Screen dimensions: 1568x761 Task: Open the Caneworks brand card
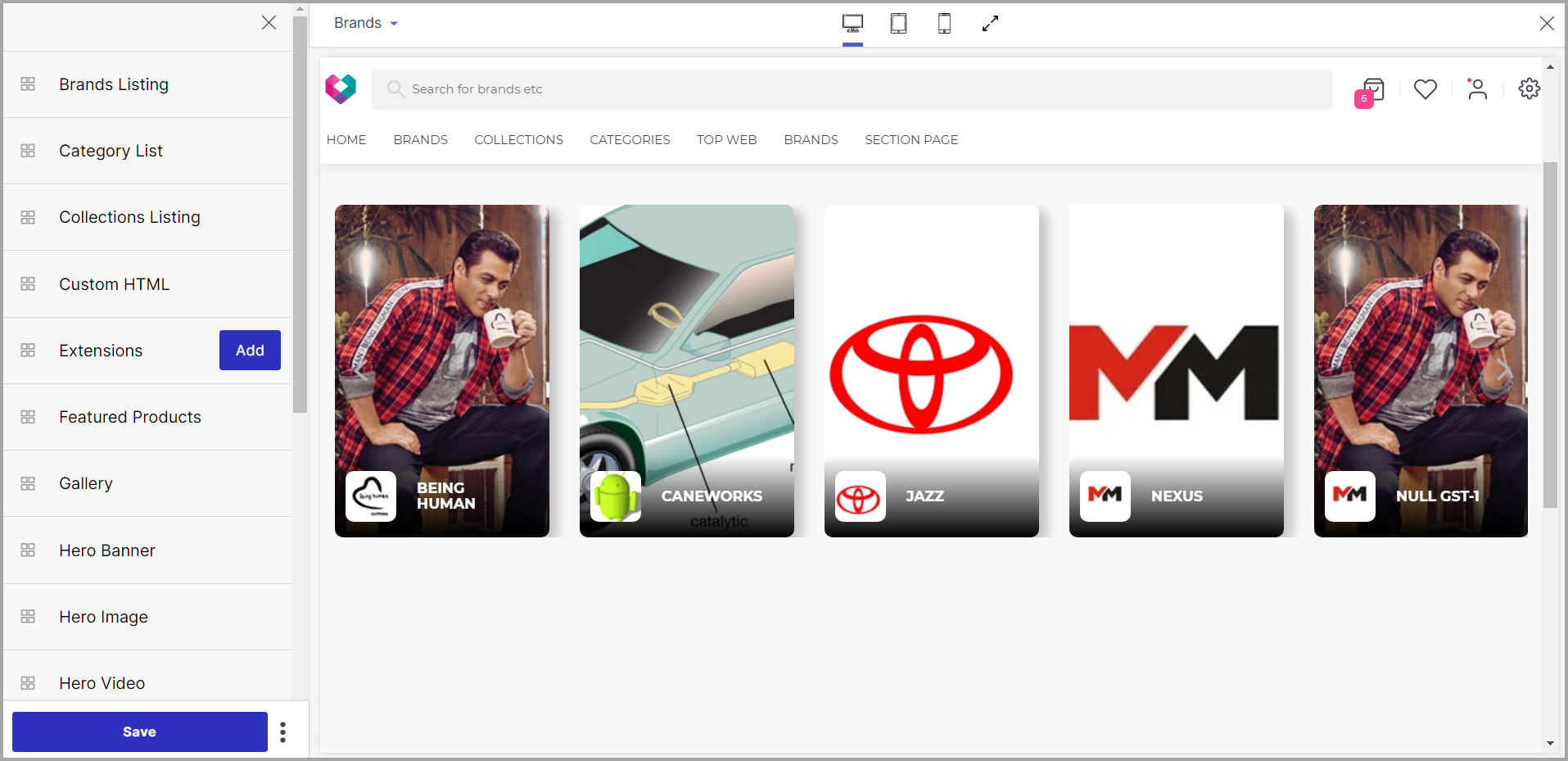pos(687,371)
